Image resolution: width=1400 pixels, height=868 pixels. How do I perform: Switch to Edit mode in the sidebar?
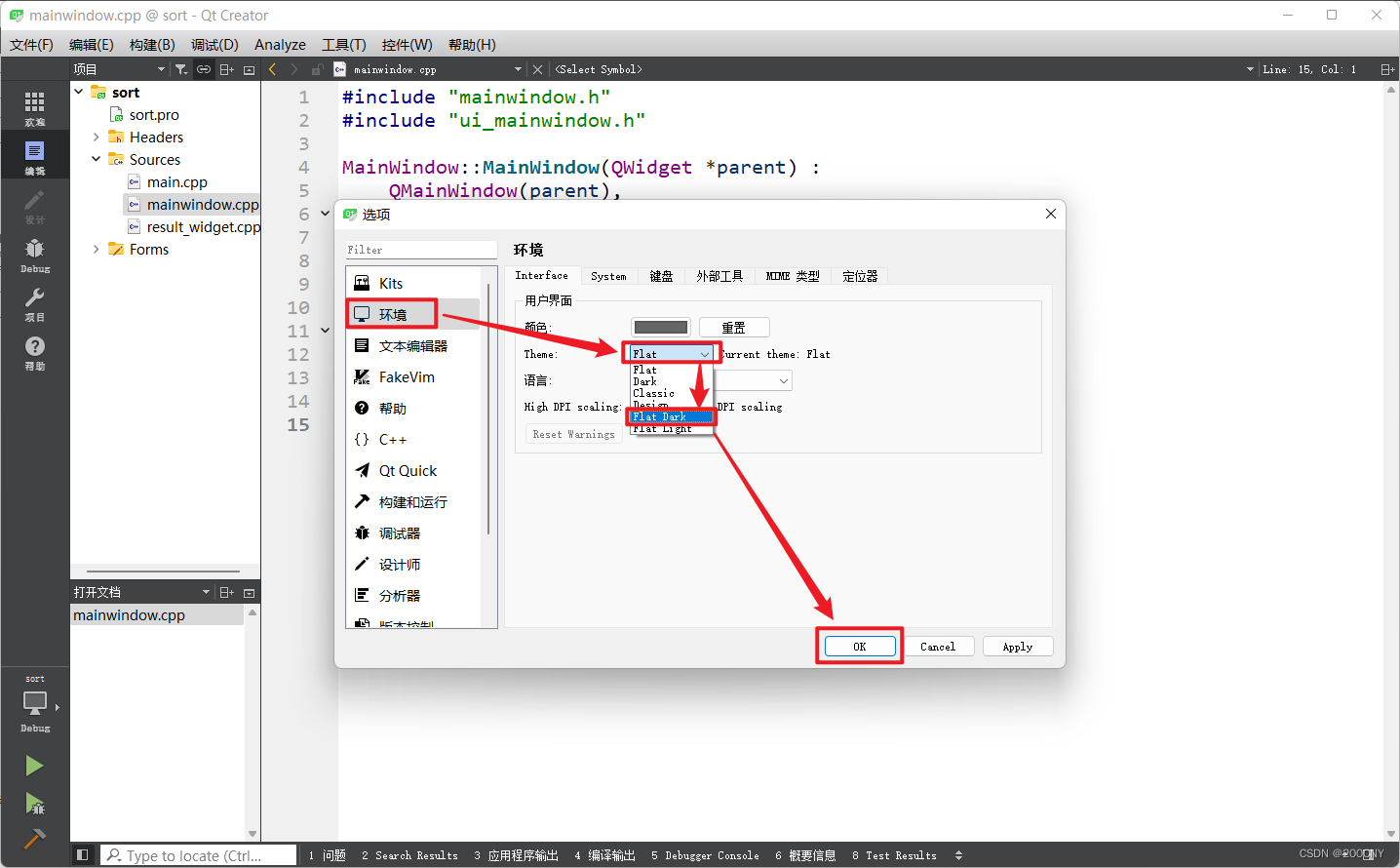tap(34, 156)
